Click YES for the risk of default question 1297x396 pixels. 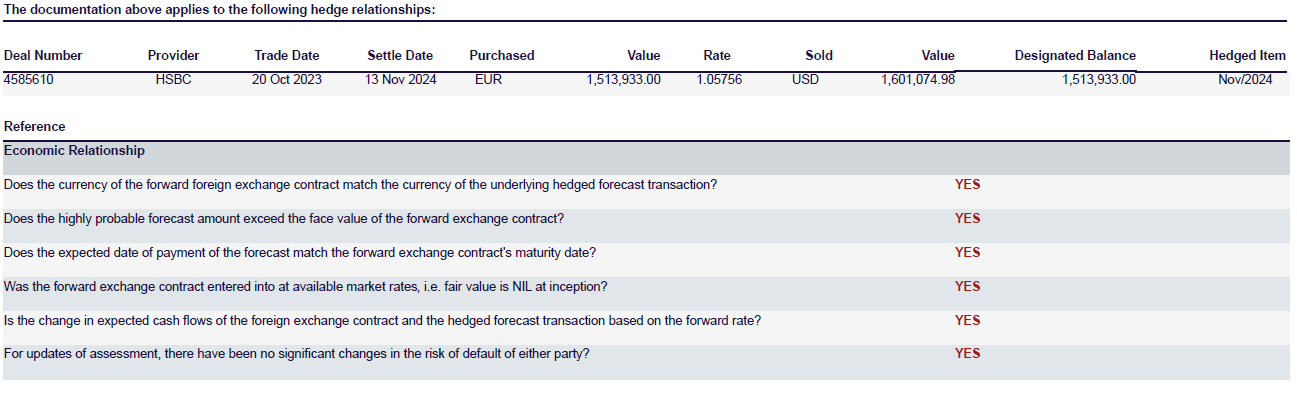click(x=967, y=354)
